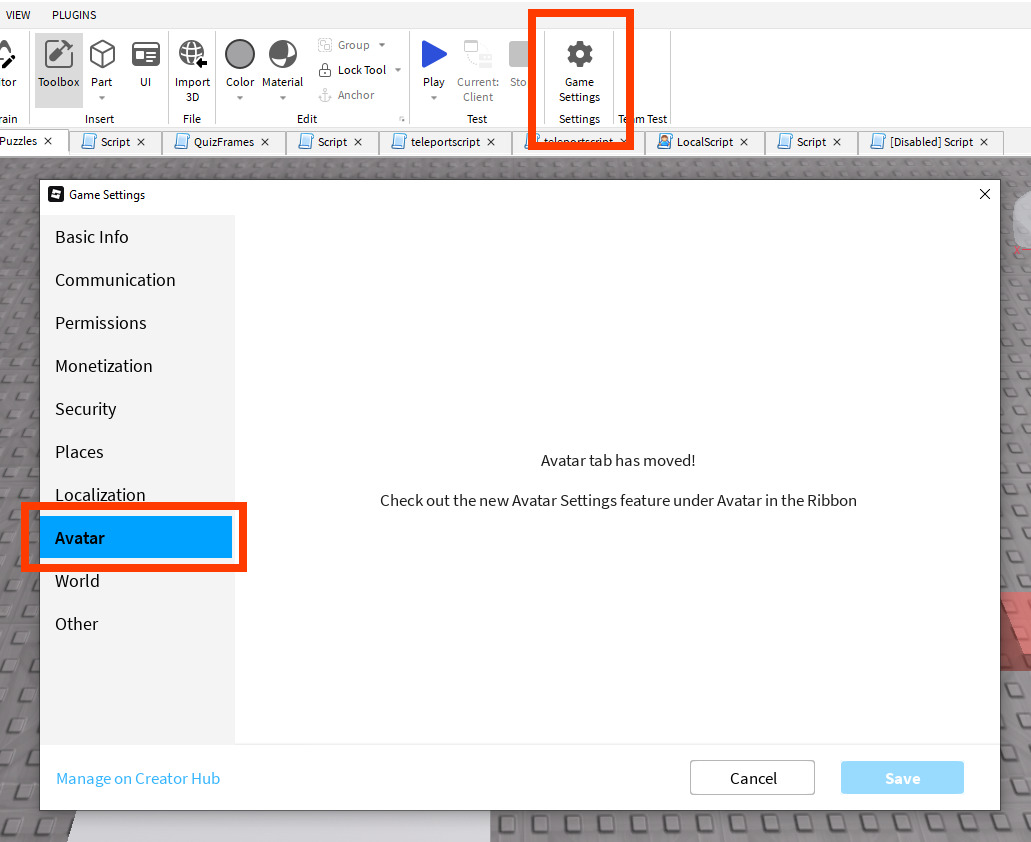This screenshot has width=1031, height=842.
Task: Click the Save button
Action: click(x=902, y=778)
